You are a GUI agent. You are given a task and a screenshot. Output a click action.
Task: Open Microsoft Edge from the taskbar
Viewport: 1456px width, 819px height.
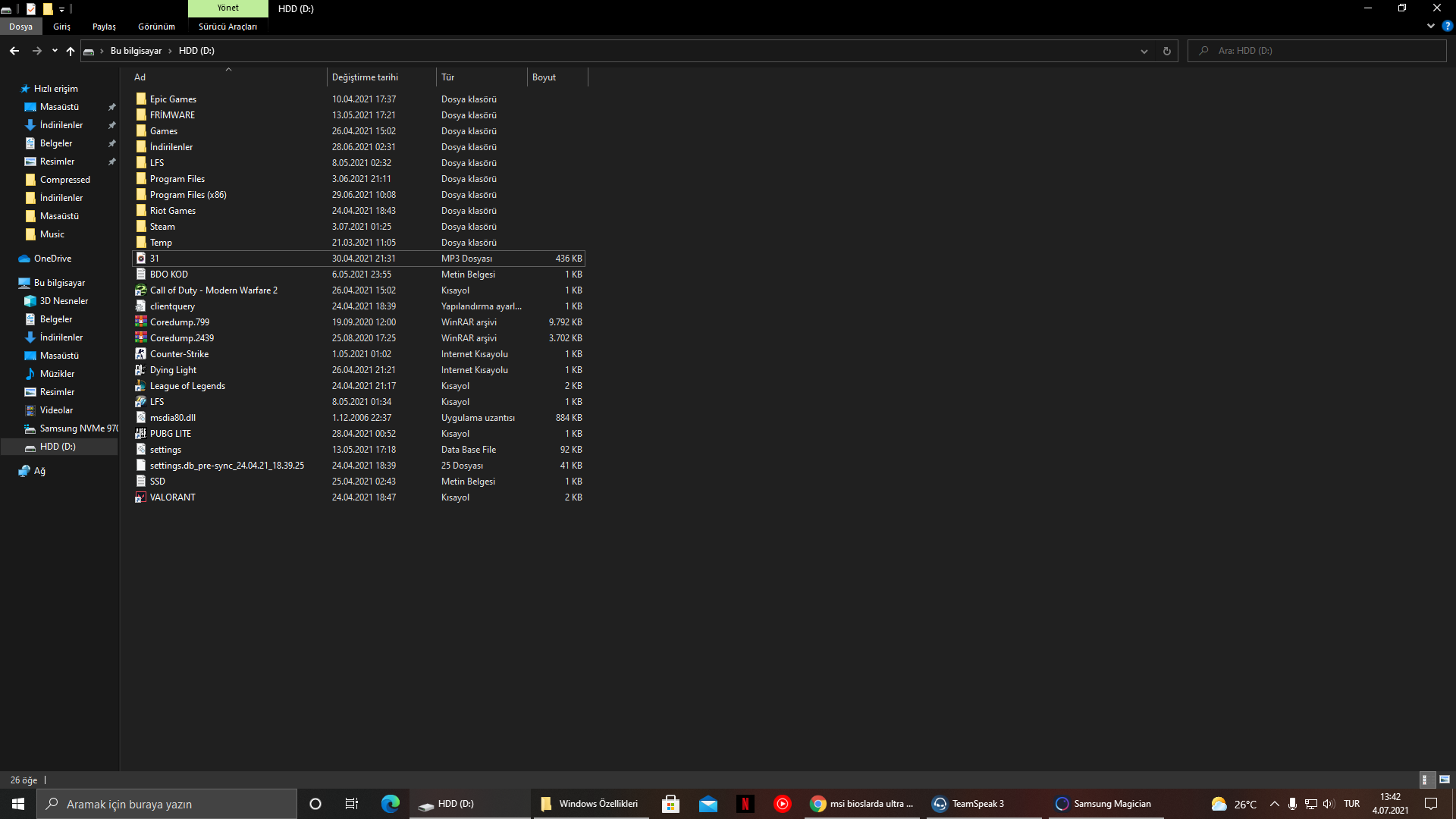click(391, 804)
